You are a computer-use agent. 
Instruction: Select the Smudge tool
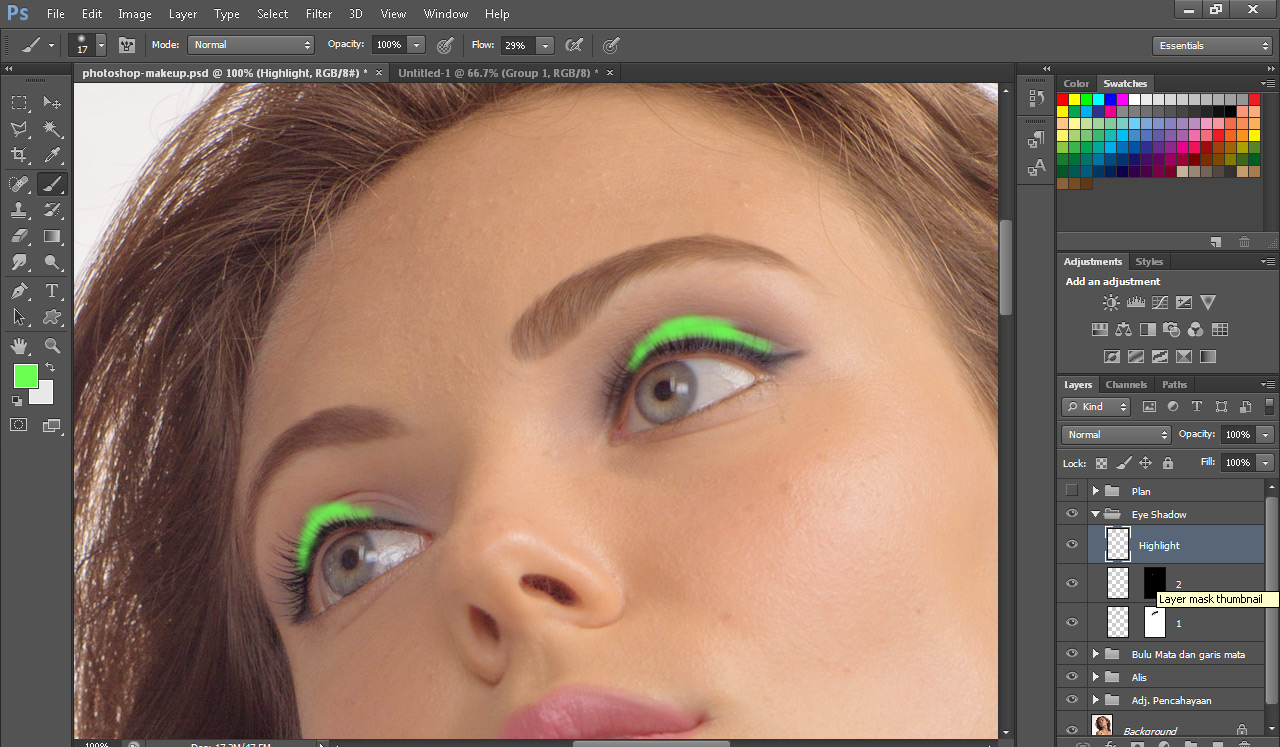pos(19,262)
